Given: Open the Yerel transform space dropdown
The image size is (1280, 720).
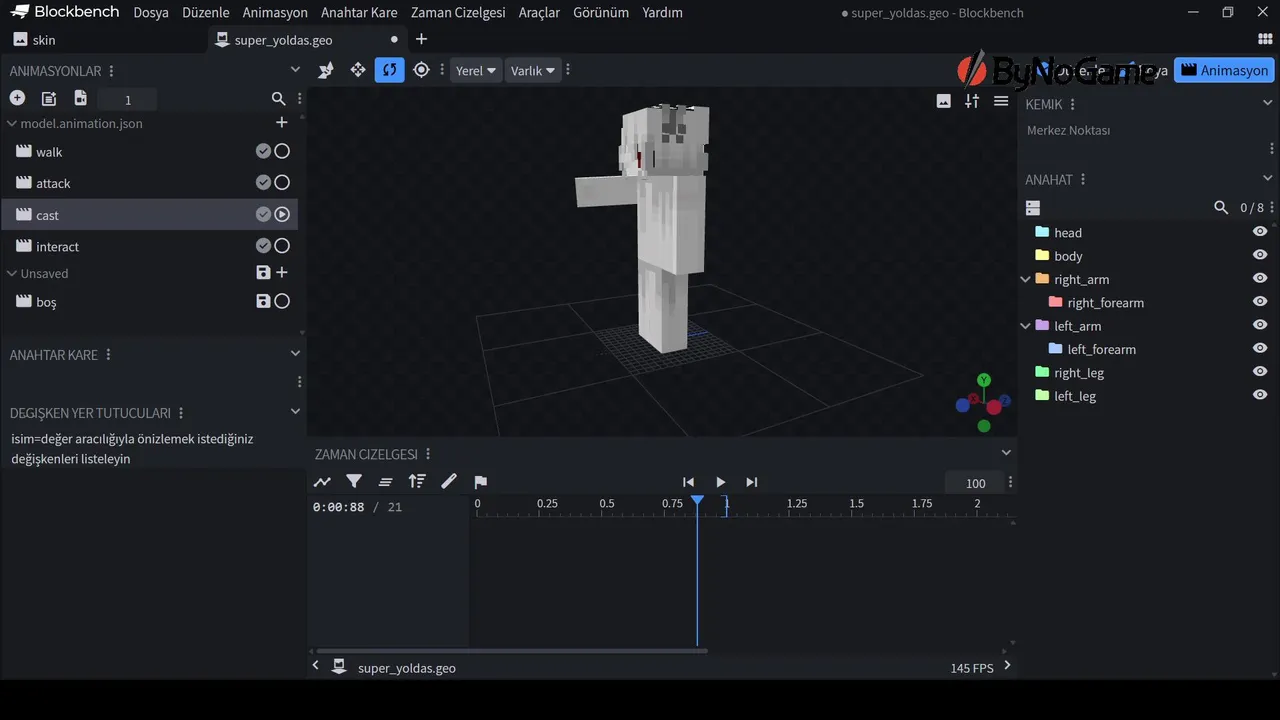Looking at the screenshot, I should [475, 71].
